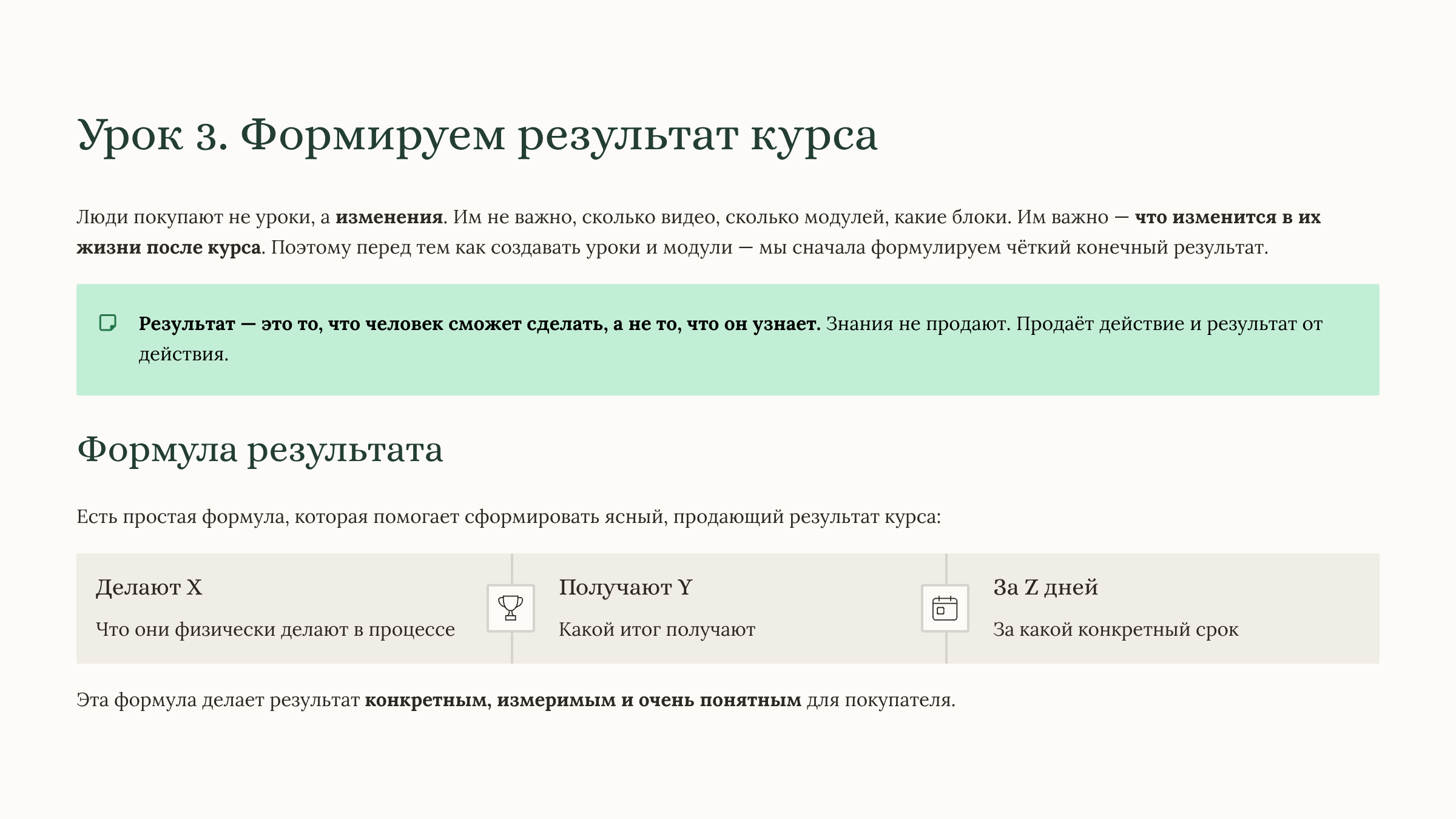The height and width of the screenshot is (819, 1456).
Task: Click the sentence 'Знания не продают.'
Action: tap(918, 324)
